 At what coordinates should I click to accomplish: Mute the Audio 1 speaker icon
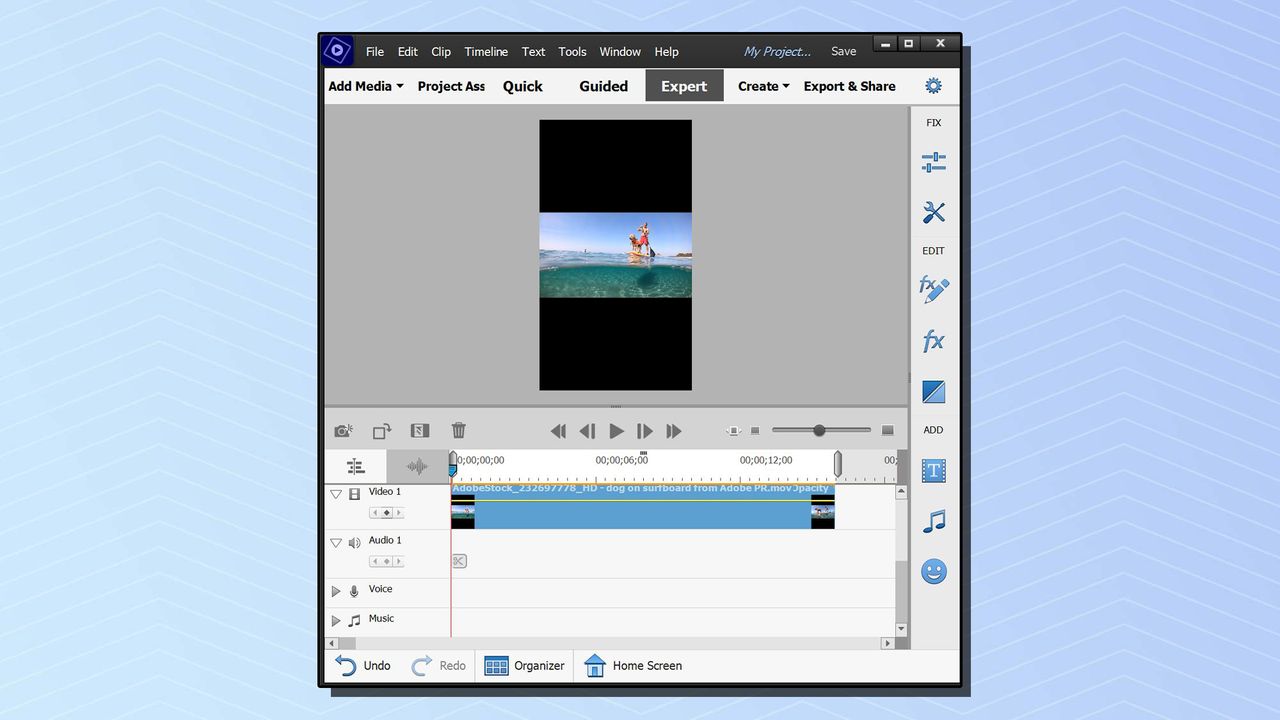[354, 543]
